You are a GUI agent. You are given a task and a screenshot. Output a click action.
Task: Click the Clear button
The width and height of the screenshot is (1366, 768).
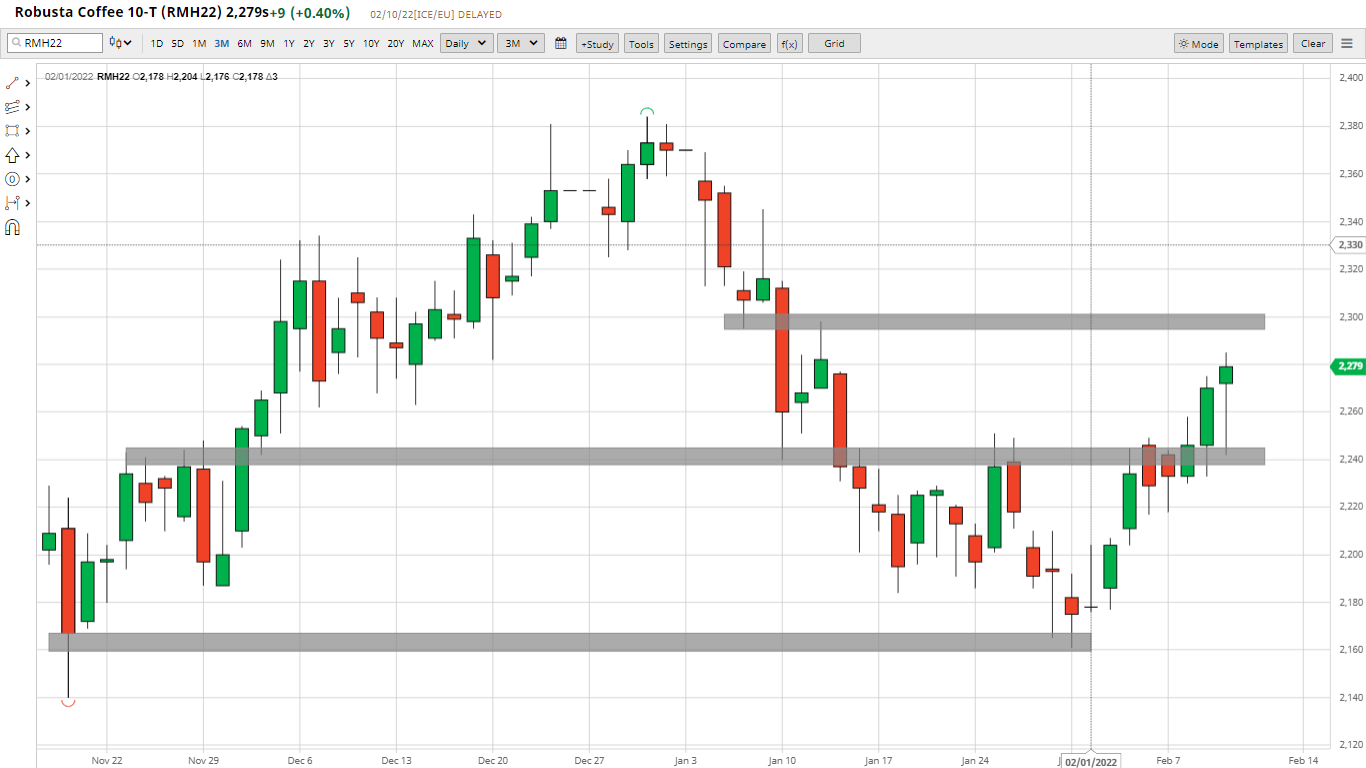click(x=1313, y=44)
